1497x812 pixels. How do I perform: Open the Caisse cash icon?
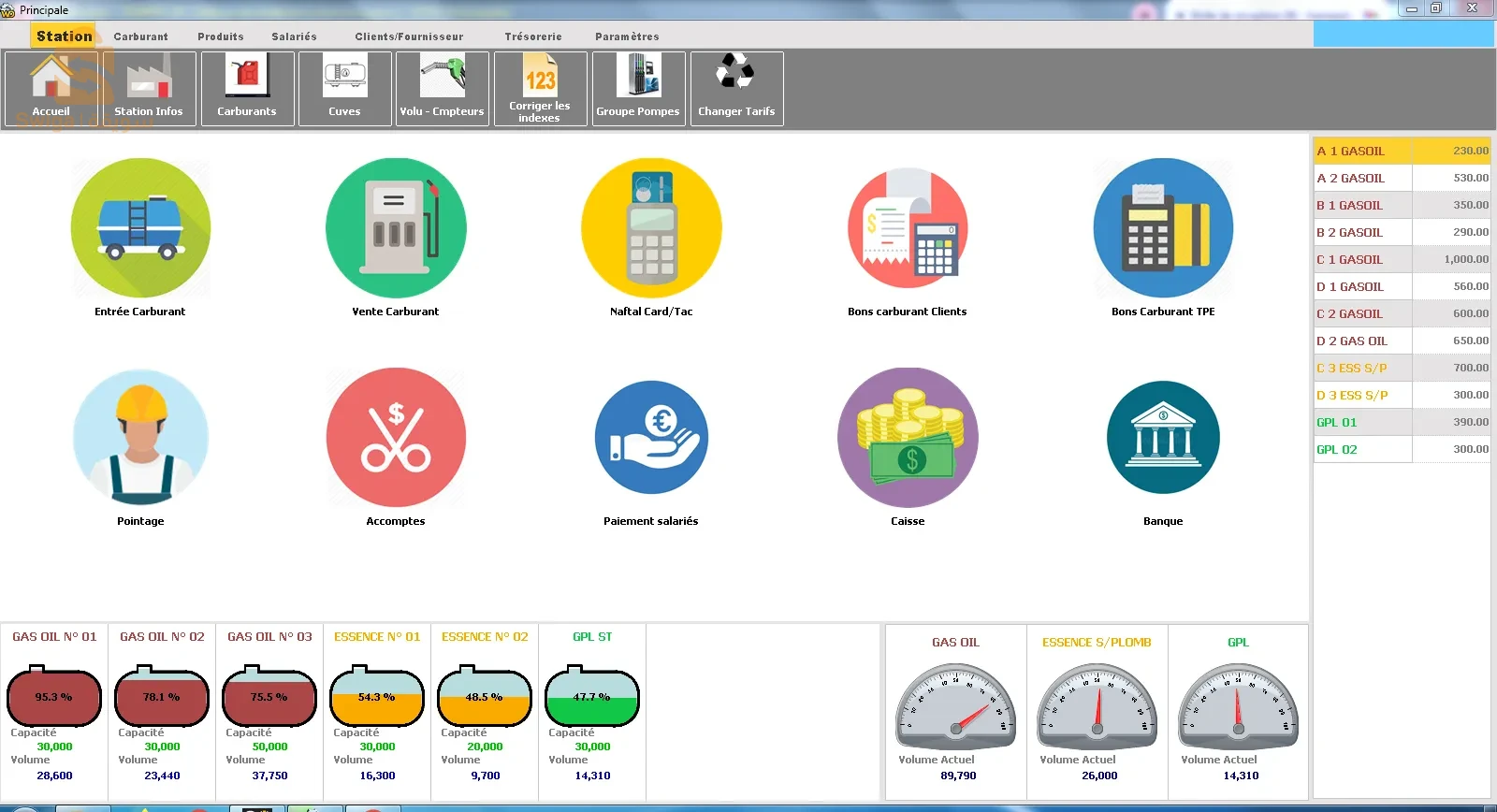click(907, 438)
